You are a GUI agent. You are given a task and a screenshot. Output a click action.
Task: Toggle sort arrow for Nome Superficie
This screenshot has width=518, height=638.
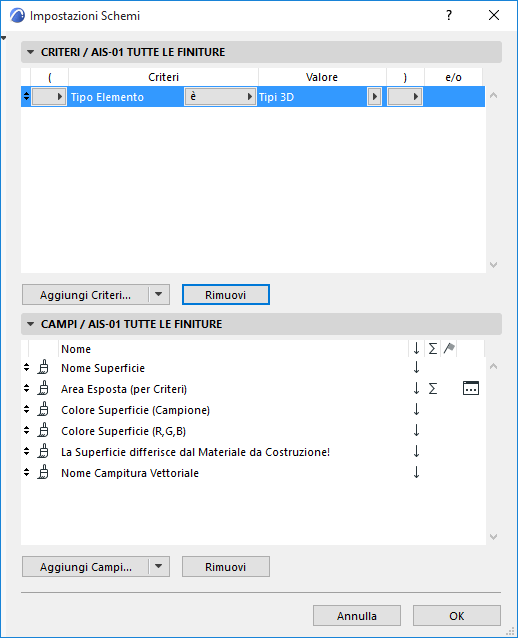tap(416, 367)
